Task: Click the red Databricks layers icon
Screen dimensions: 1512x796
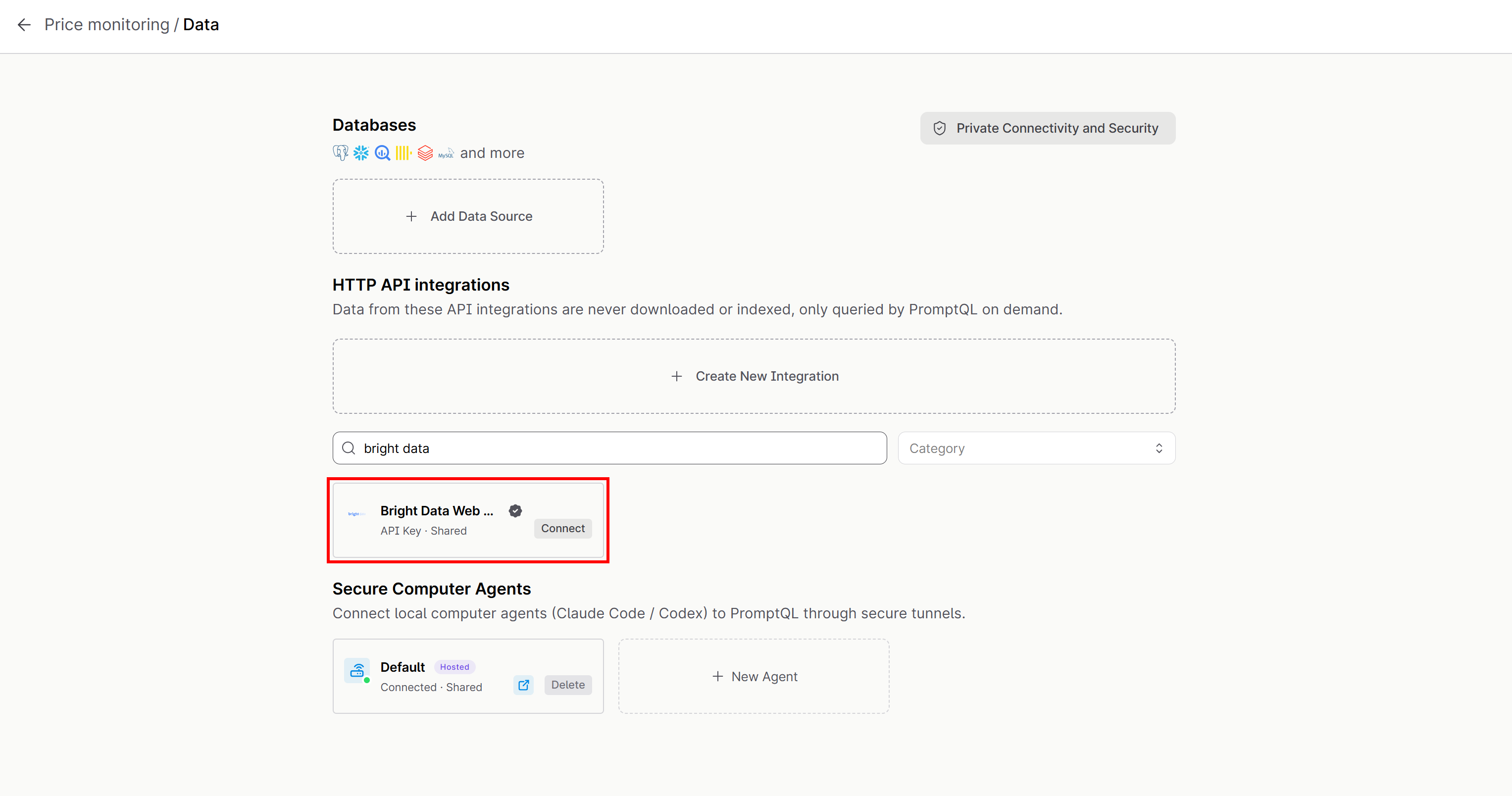Action: pyautogui.click(x=425, y=152)
